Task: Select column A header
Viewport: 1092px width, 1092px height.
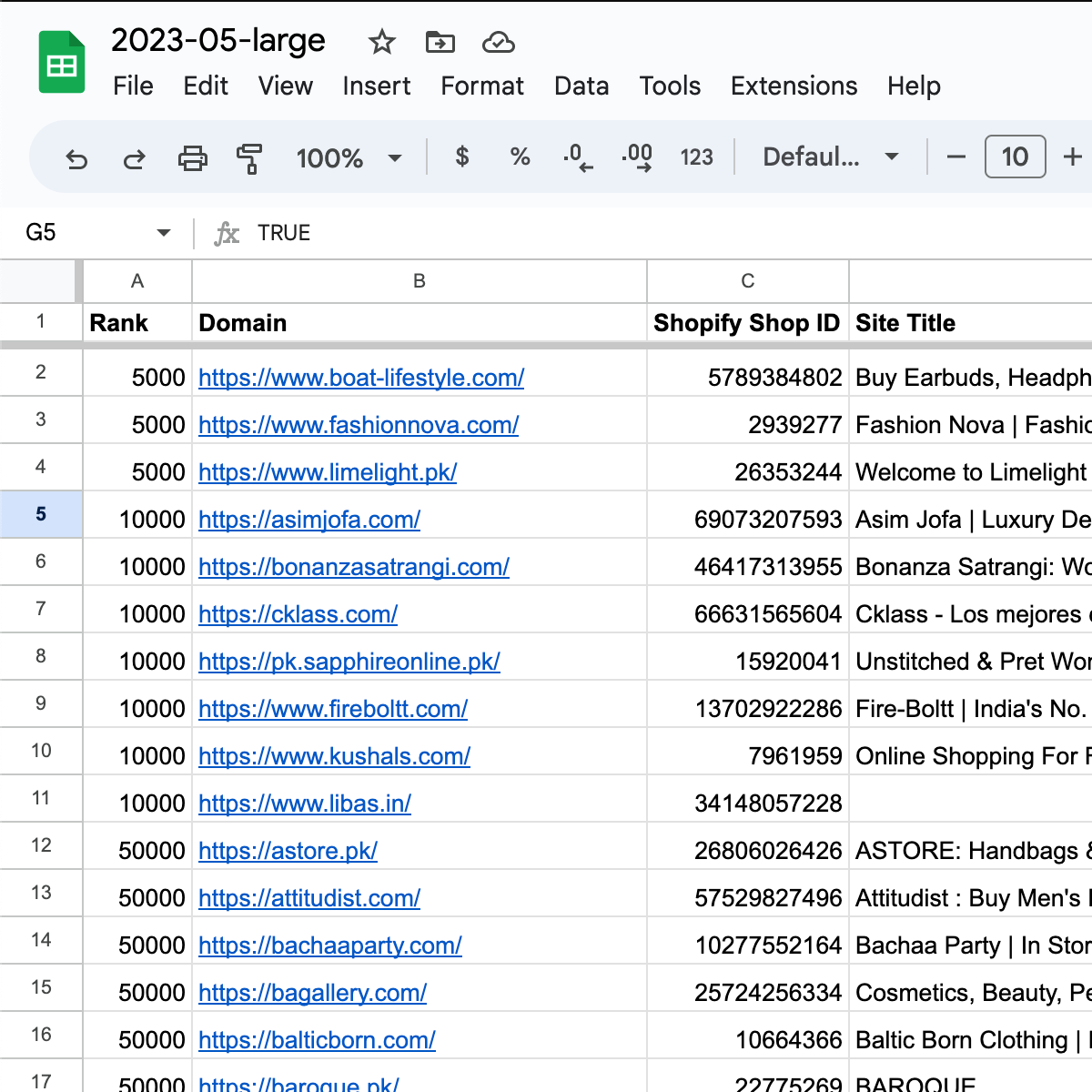Action: pyautogui.click(x=137, y=281)
